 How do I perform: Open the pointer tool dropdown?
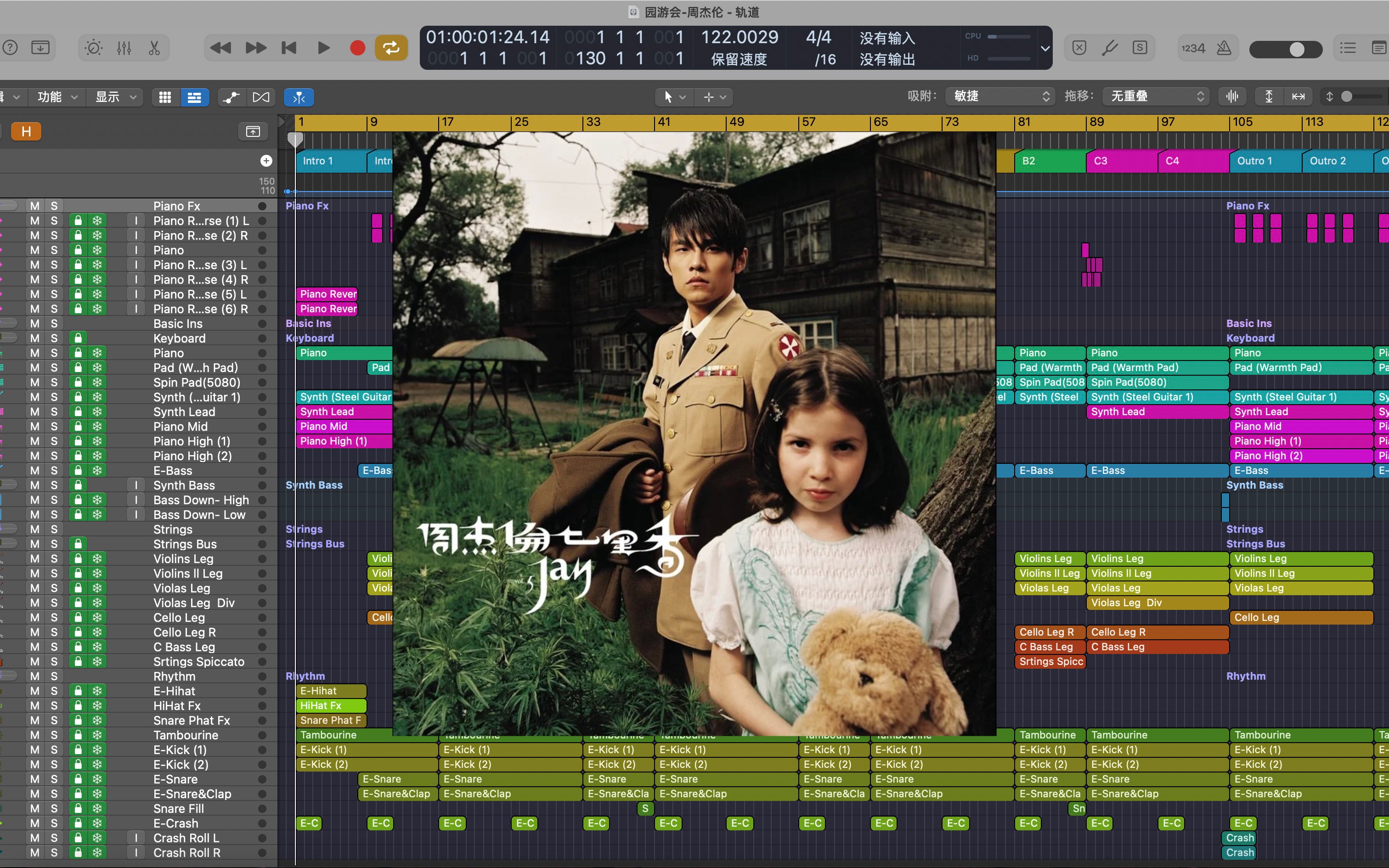[x=675, y=97]
